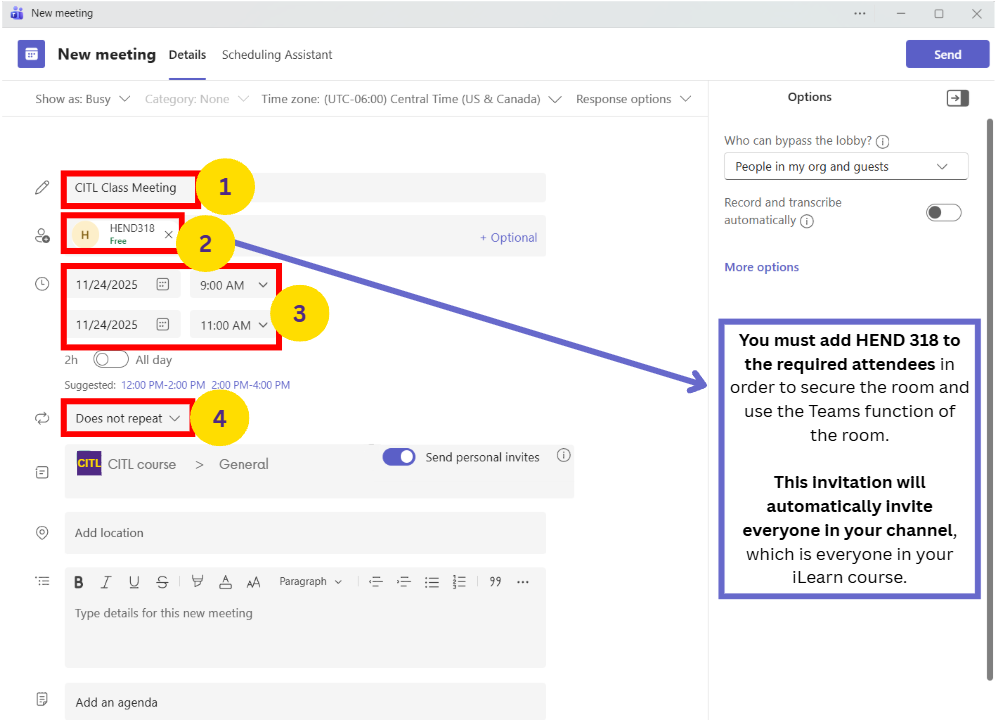The width and height of the screenshot is (996, 720).
Task: Apply bold formatting in the editor
Action: tap(79, 582)
